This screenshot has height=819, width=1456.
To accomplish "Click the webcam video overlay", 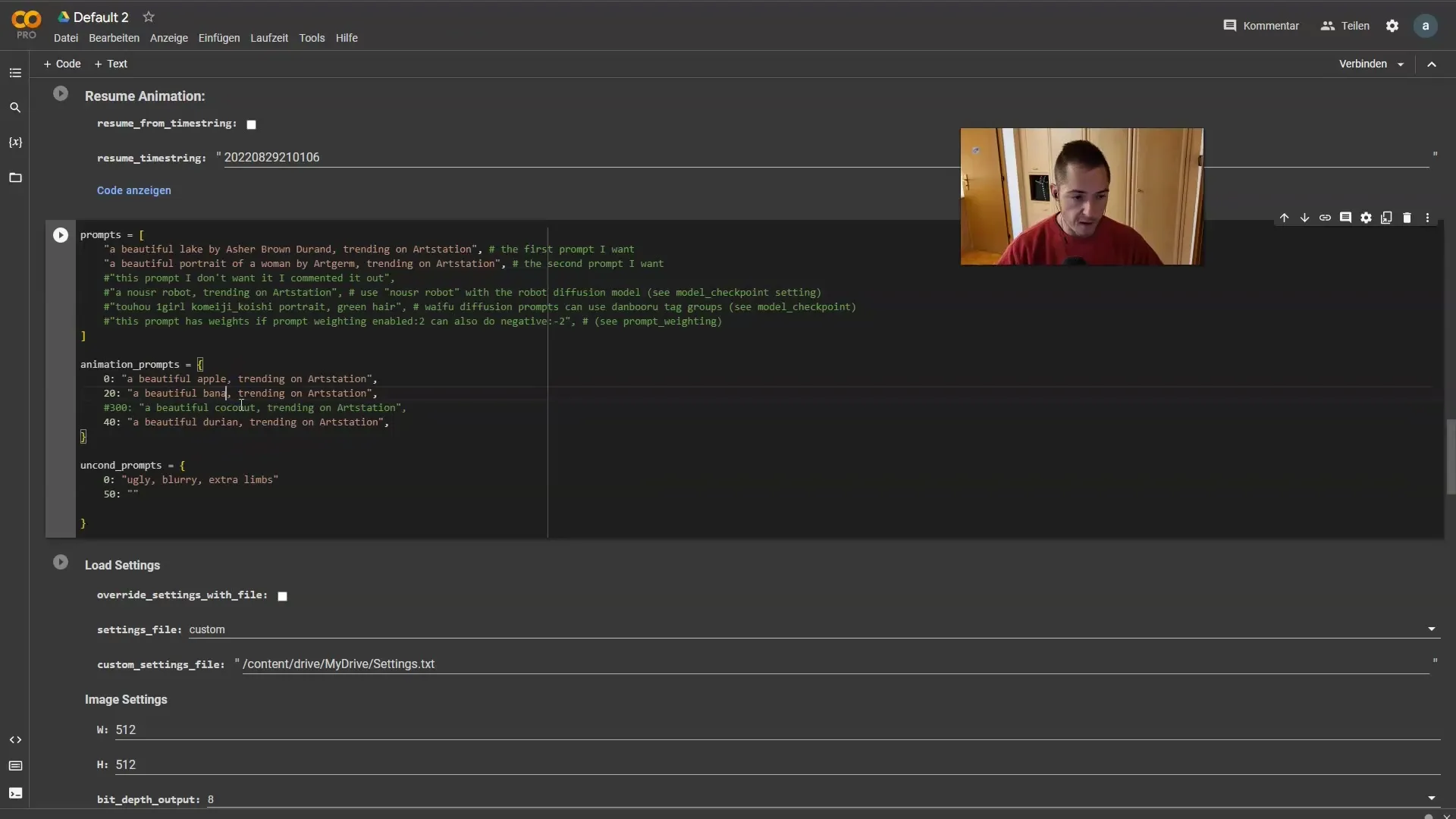I will tap(1081, 196).
